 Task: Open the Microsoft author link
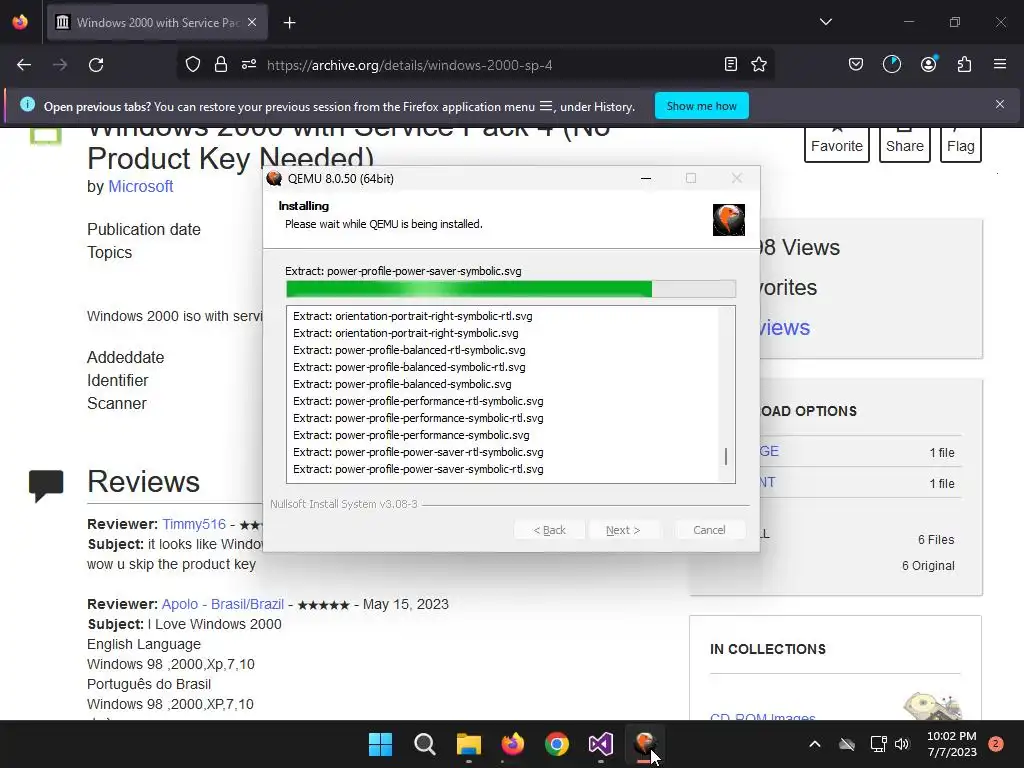click(140, 186)
